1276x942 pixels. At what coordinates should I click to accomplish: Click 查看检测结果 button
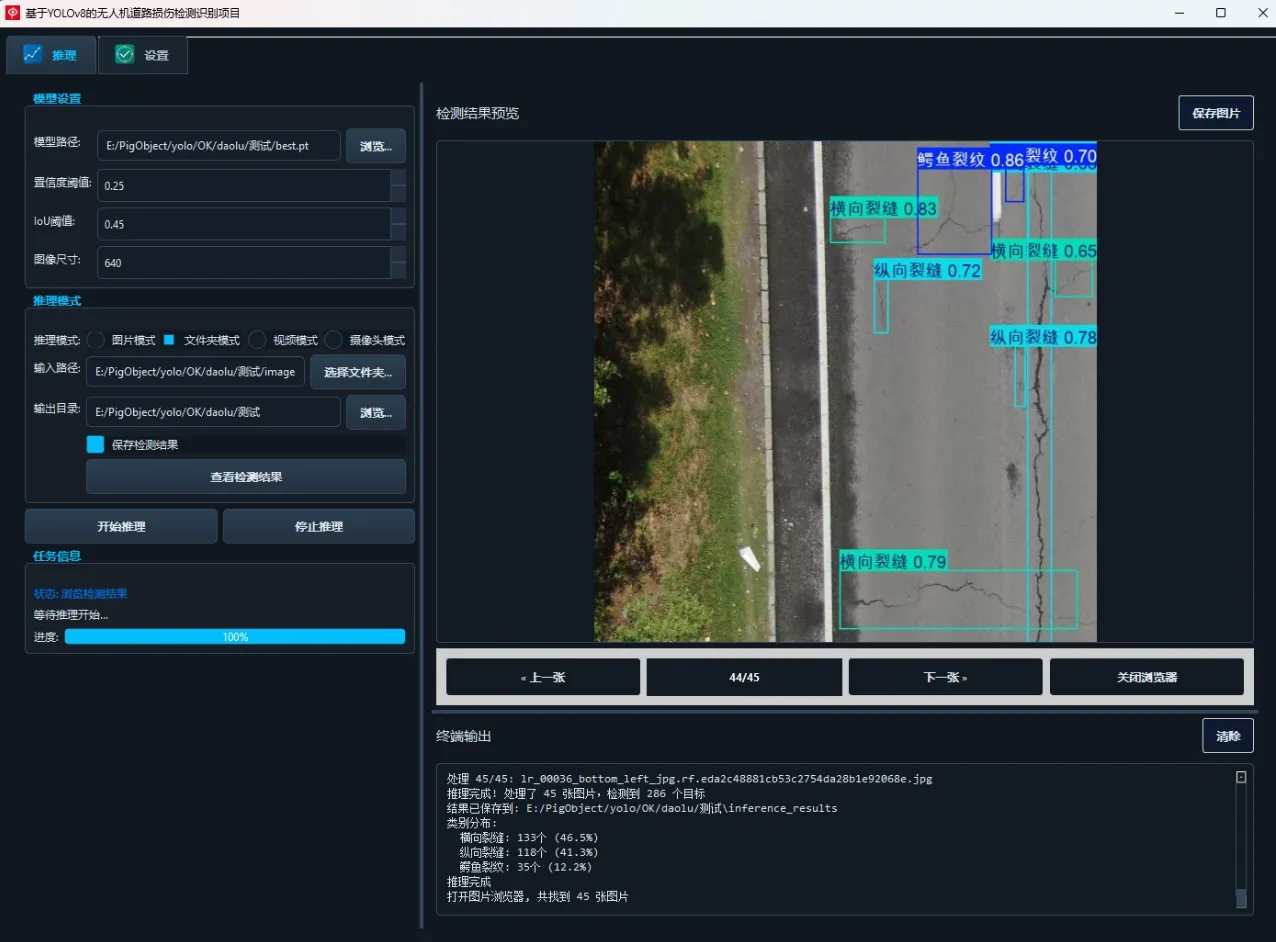point(246,477)
